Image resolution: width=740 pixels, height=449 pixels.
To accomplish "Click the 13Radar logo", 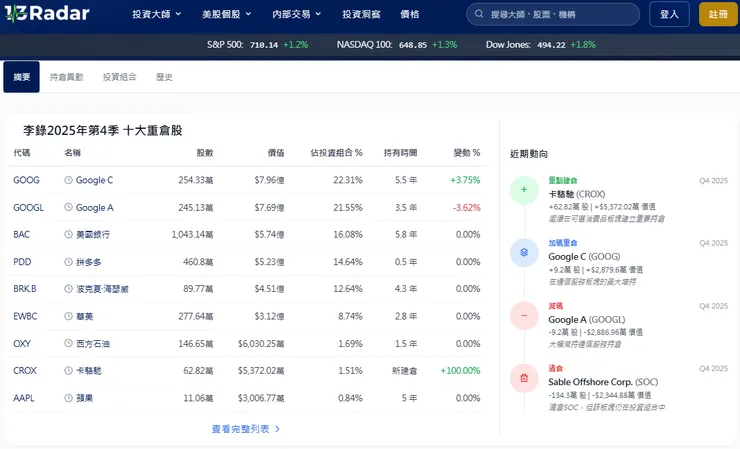I will click(47, 14).
